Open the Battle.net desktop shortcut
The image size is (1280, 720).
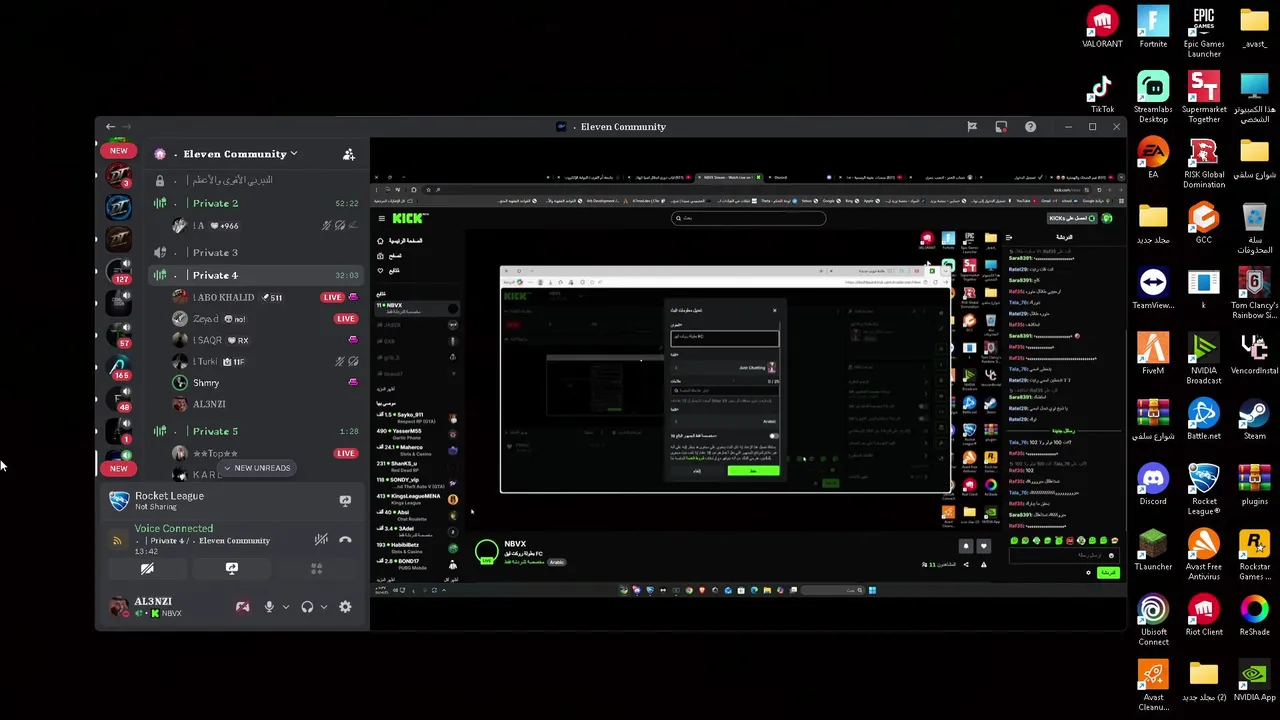point(1204,420)
